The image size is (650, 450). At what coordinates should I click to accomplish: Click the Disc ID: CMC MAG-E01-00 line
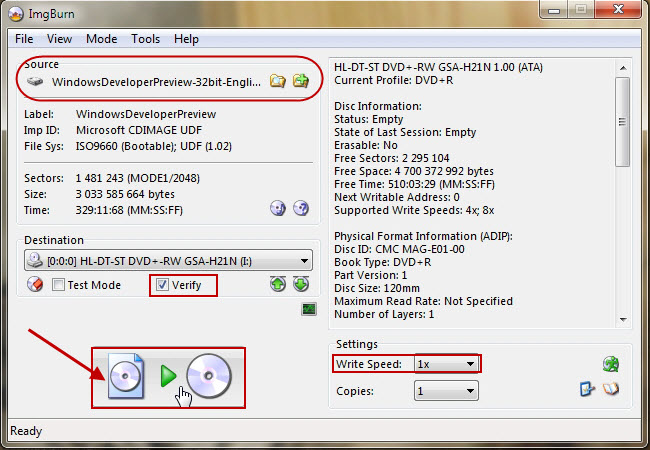(399, 249)
